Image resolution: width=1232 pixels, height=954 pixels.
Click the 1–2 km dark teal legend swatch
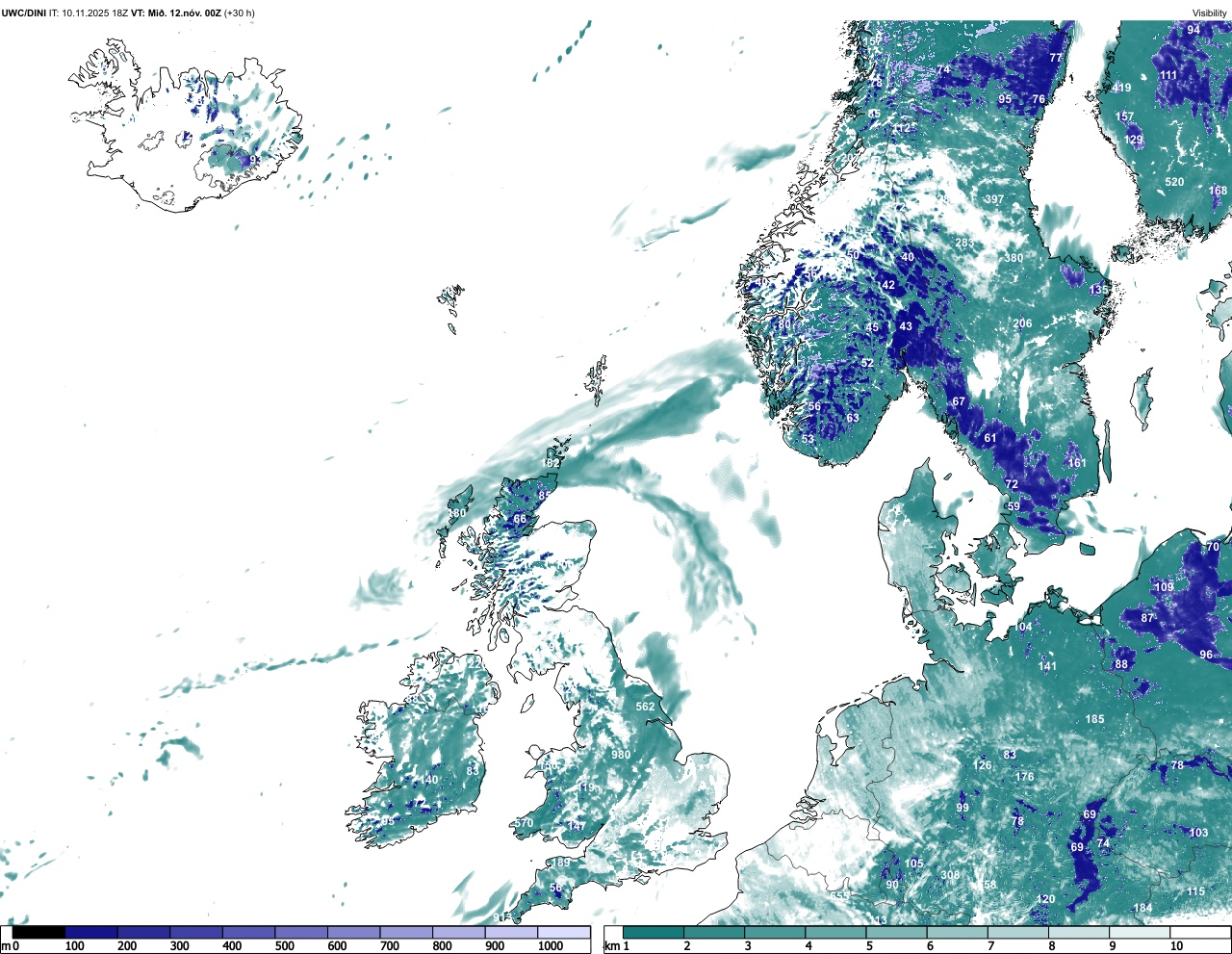(x=654, y=932)
